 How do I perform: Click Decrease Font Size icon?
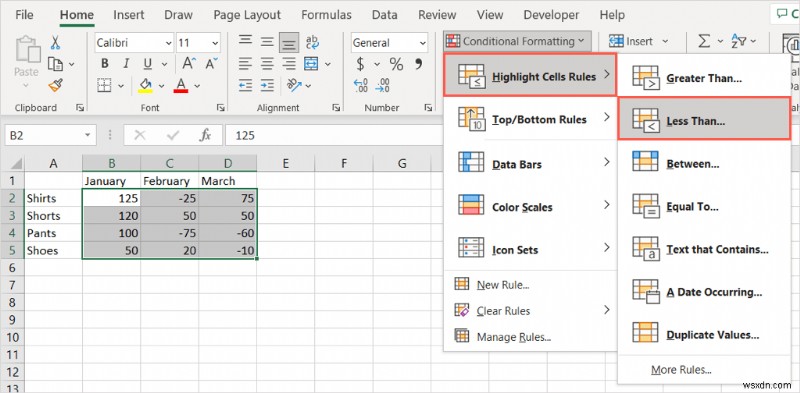pos(211,64)
